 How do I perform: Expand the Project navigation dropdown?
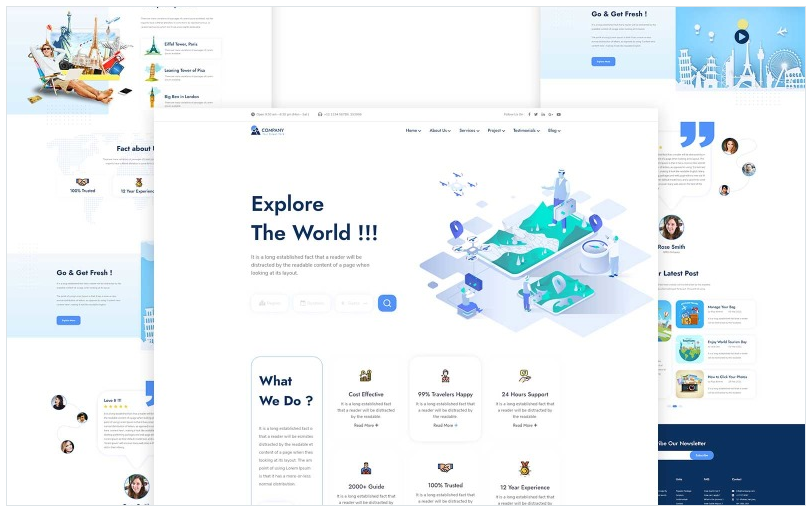(x=497, y=131)
